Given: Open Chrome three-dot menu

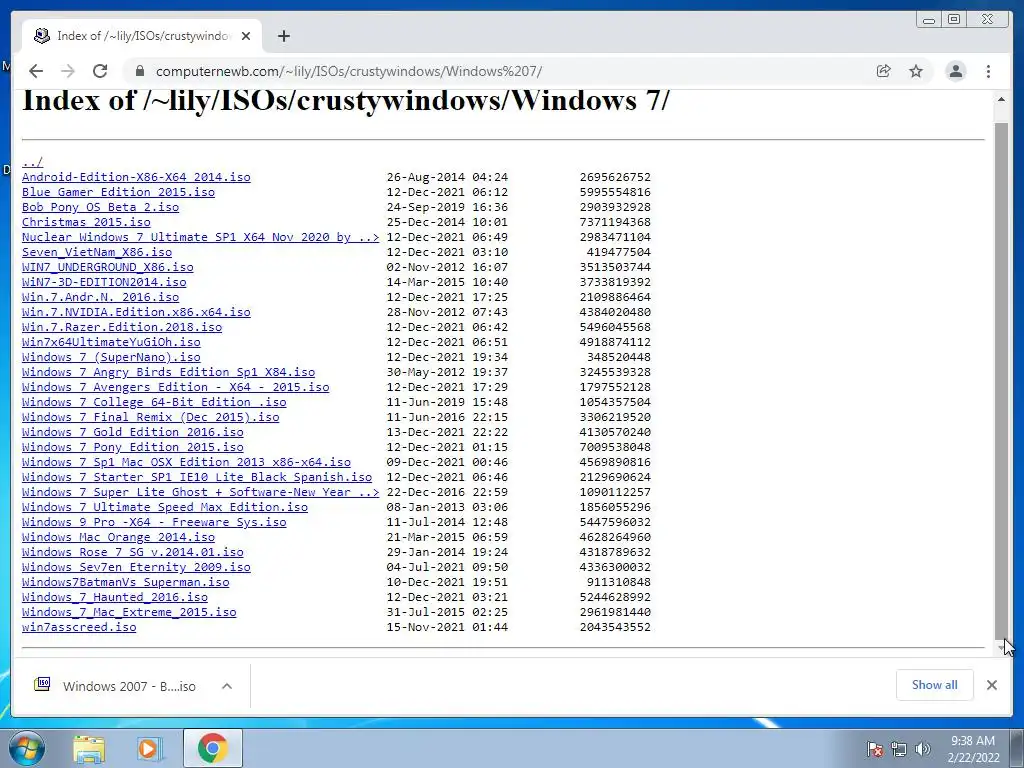Looking at the screenshot, I should pyautogui.click(x=988, y=71).
